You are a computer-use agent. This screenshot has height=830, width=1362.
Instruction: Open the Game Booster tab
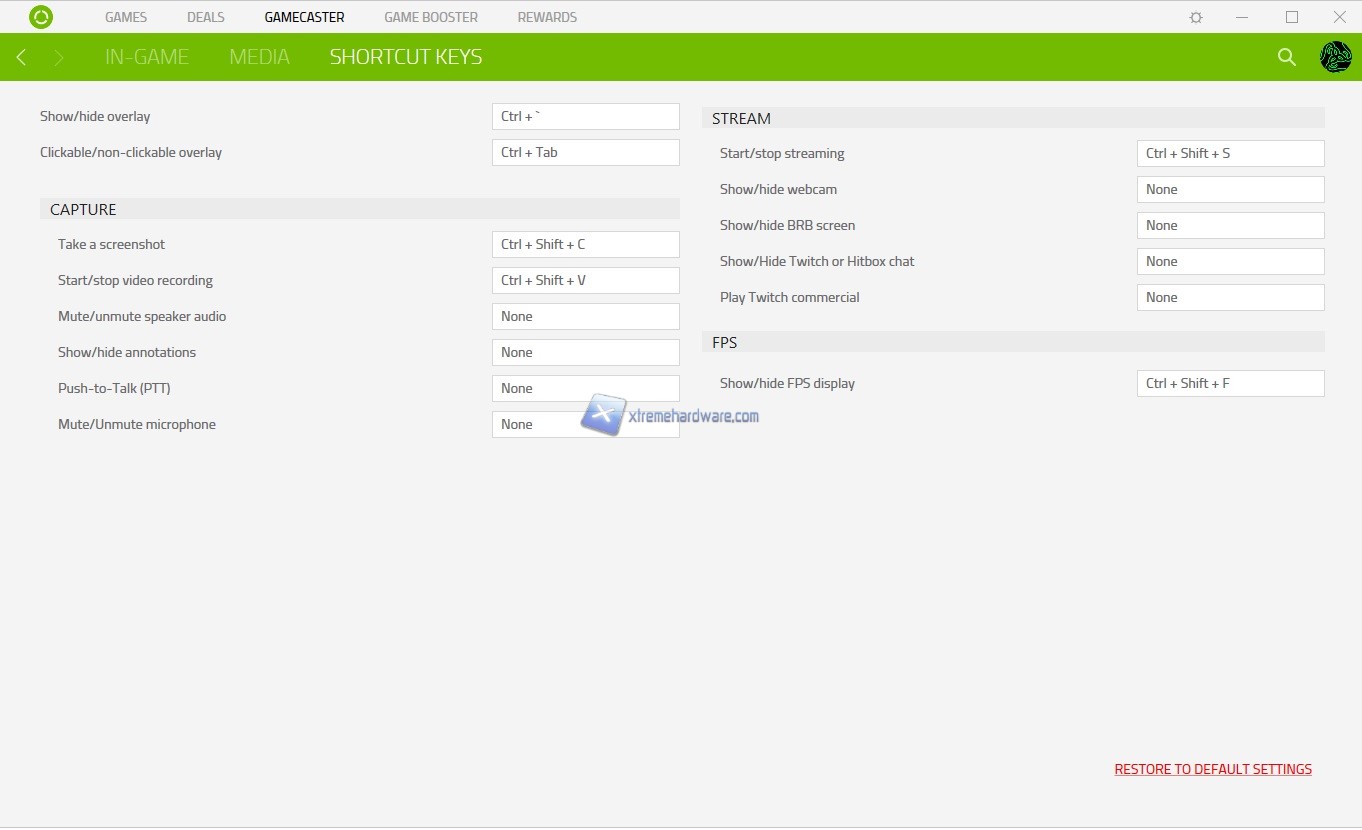(431, 17)
